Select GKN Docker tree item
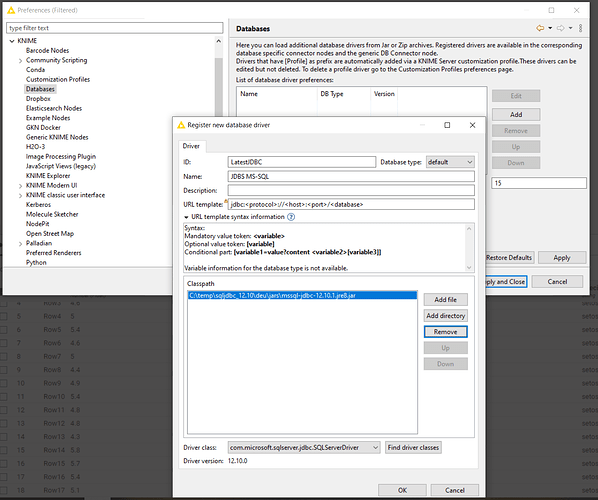Screen dimensions: 598x500 [x=43, y=128]
